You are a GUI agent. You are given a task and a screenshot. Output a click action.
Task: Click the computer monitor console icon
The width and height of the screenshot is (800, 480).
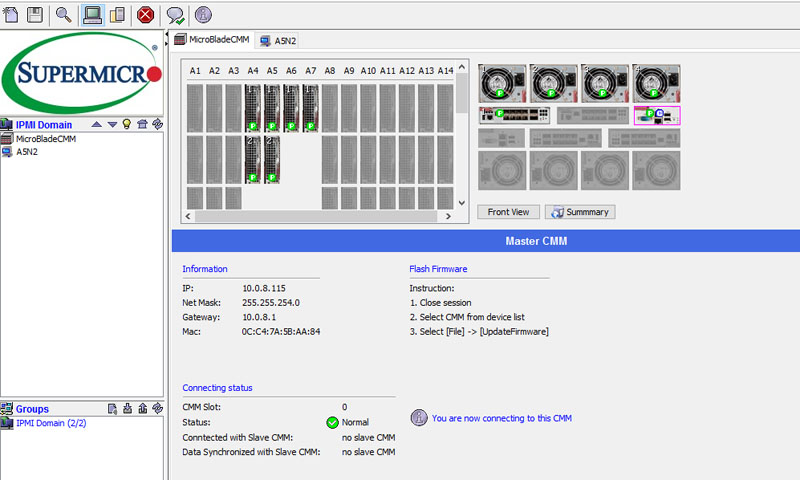pos(92,14)
